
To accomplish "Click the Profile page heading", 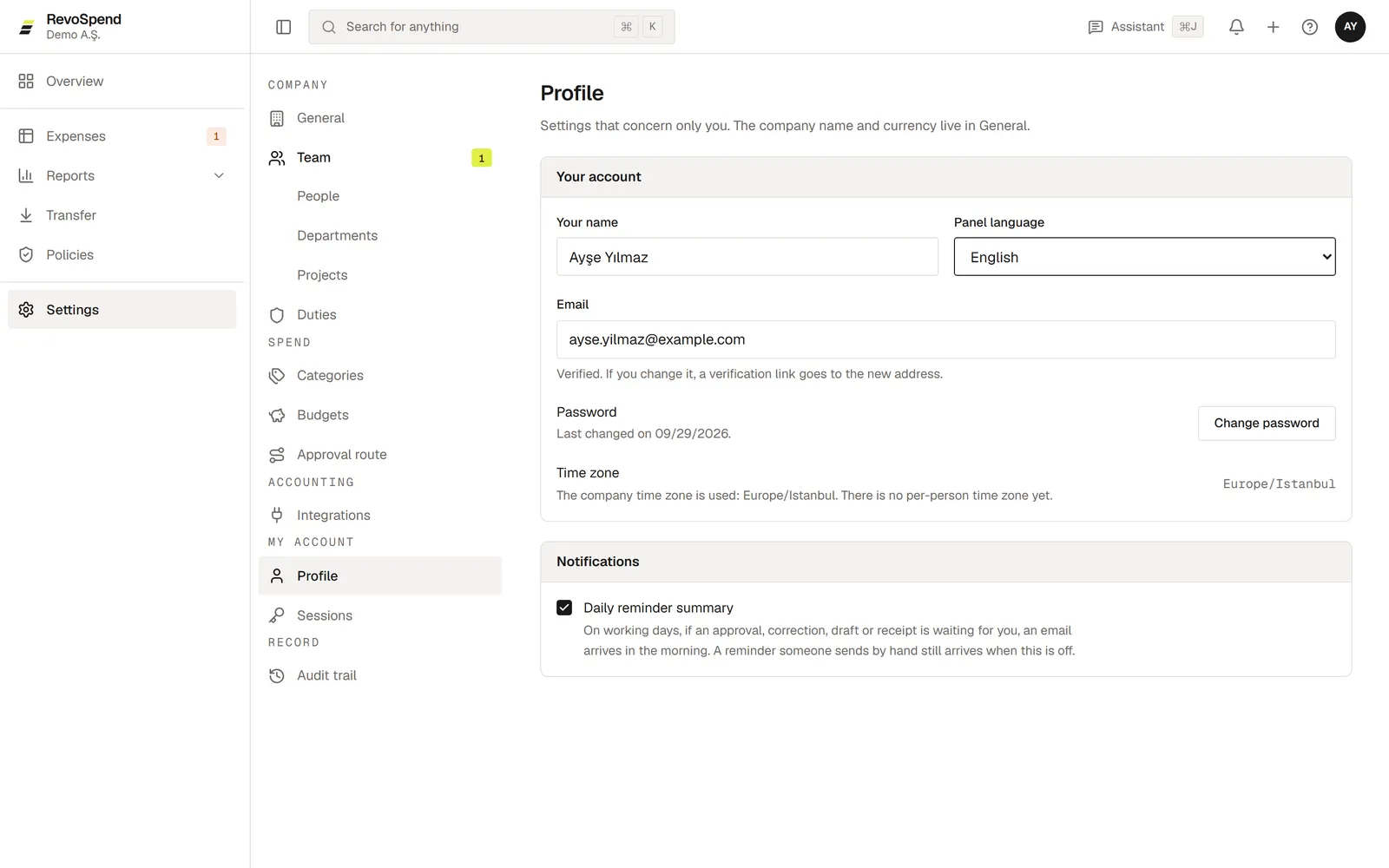I will tap(572, 93).
